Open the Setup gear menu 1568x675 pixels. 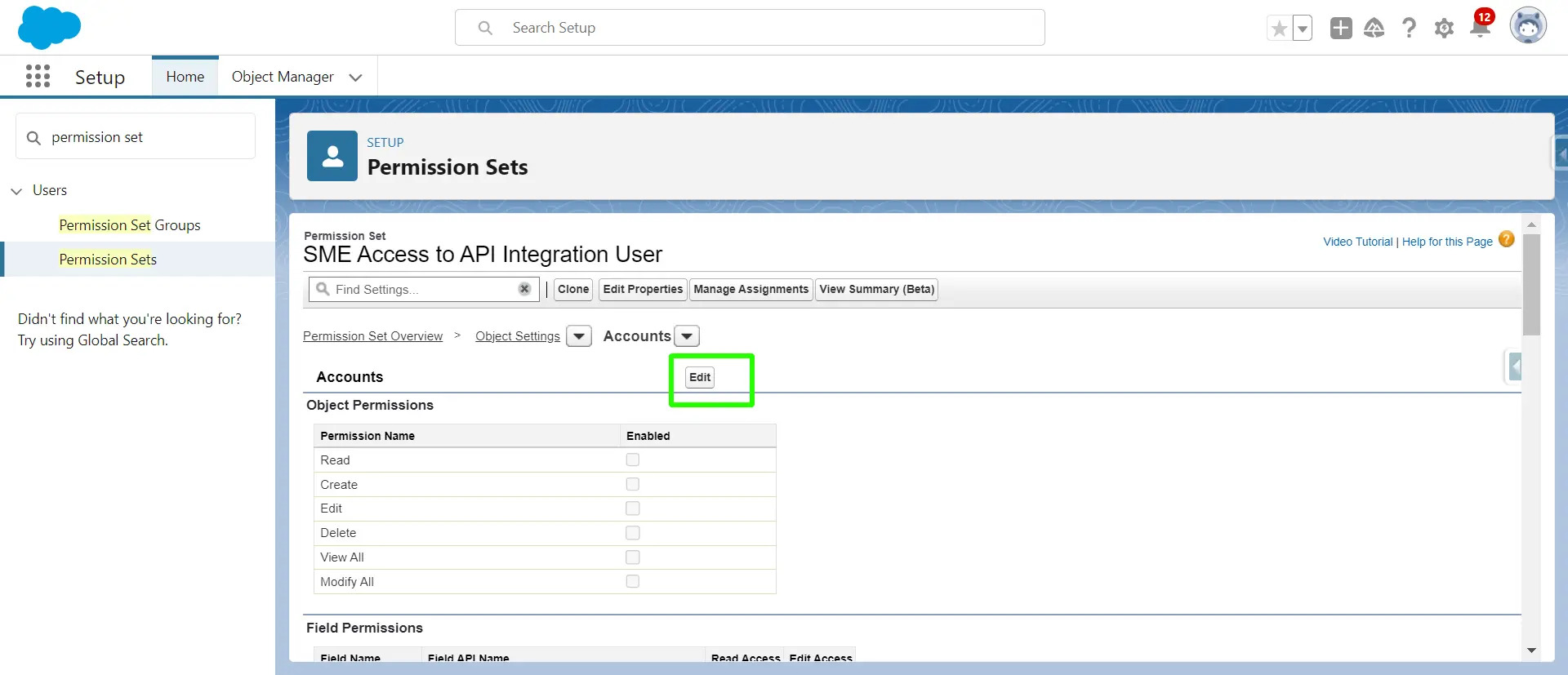[x=1444, y=29]
